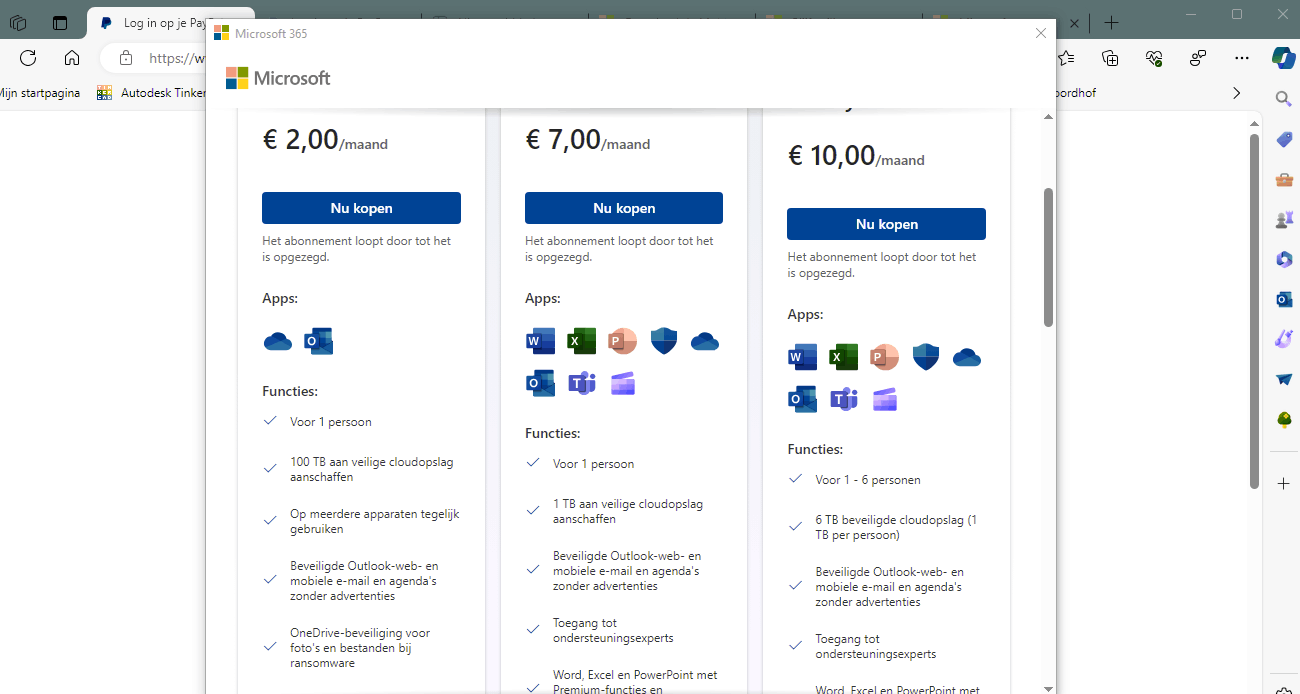
Task: Open the Mijn startpagina bookmark
Action: tap(39, 93)
